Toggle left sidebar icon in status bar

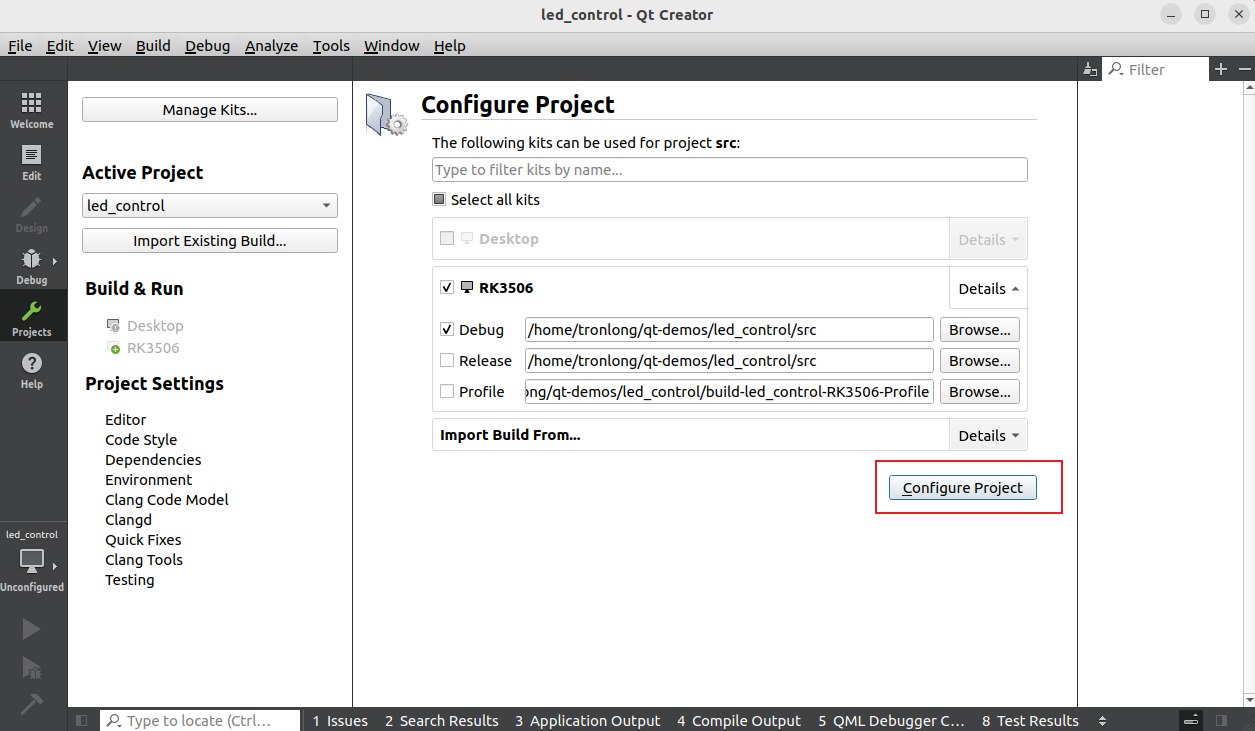[x=82, y=720]
